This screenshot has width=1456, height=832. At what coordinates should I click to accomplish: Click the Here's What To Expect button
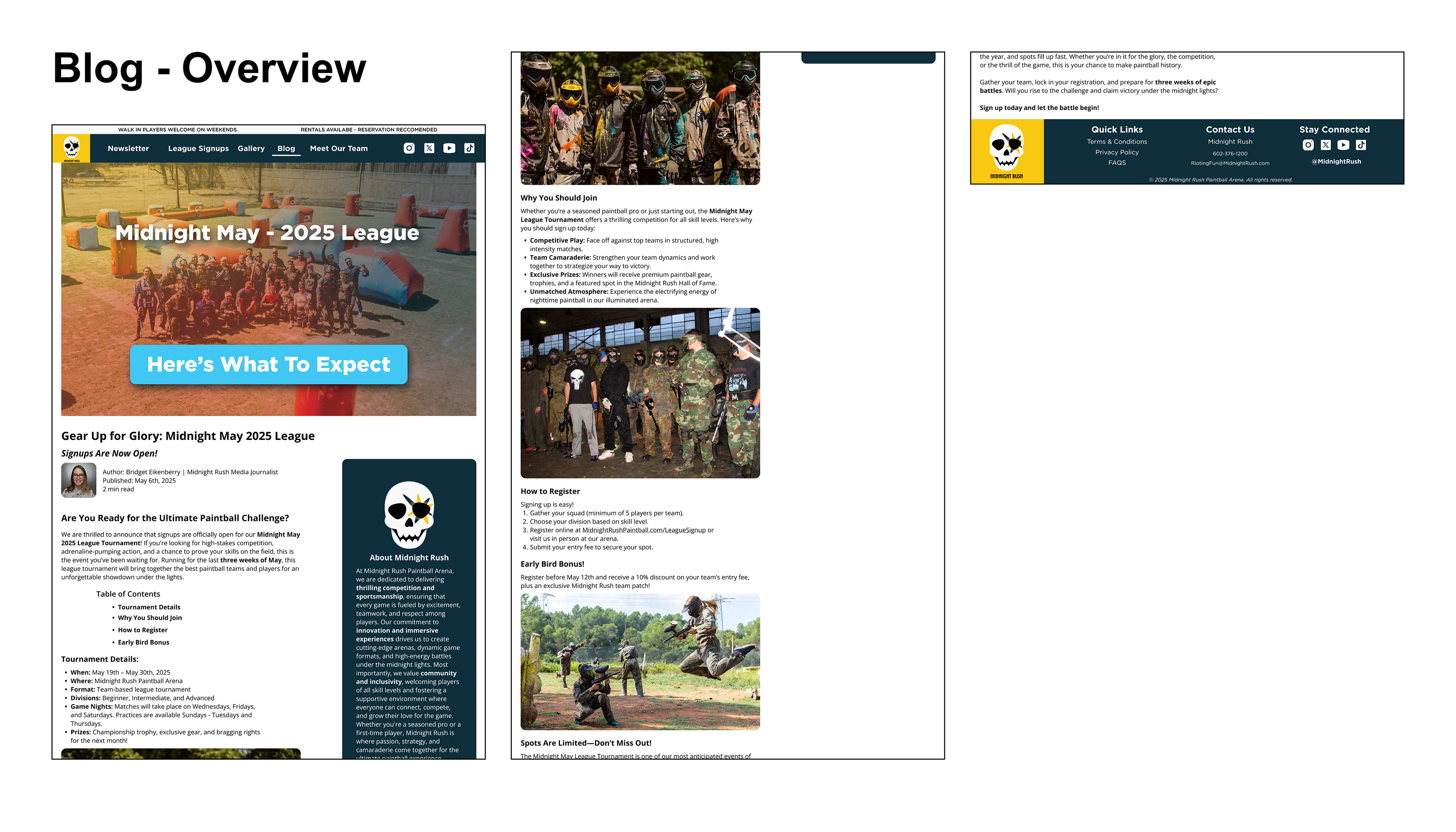[x=268, y=364]
